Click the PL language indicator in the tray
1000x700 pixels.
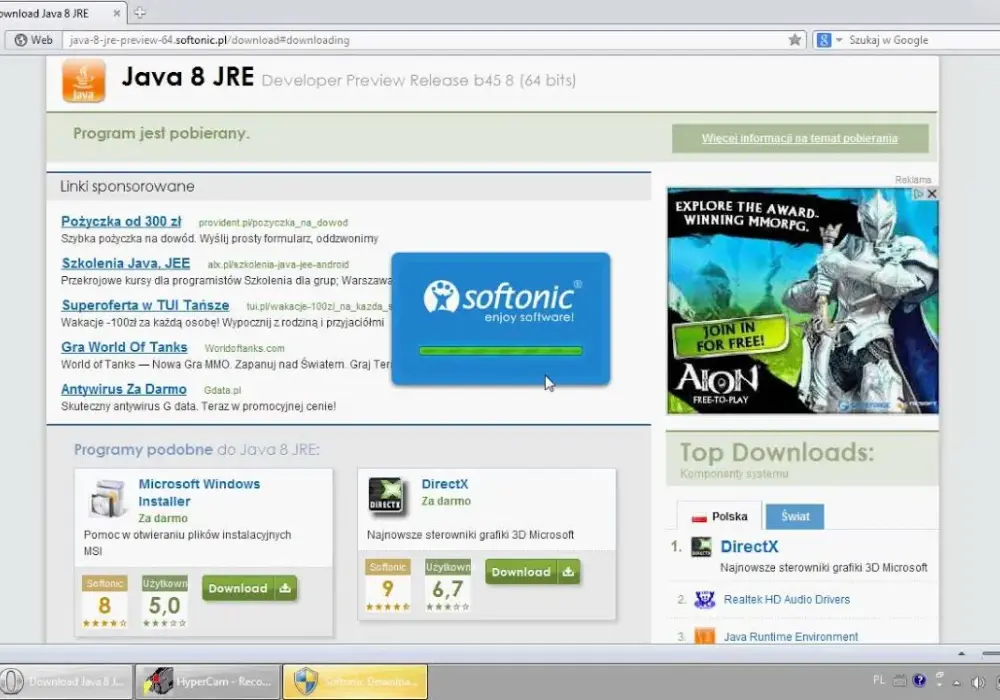(x=879, y=680)
